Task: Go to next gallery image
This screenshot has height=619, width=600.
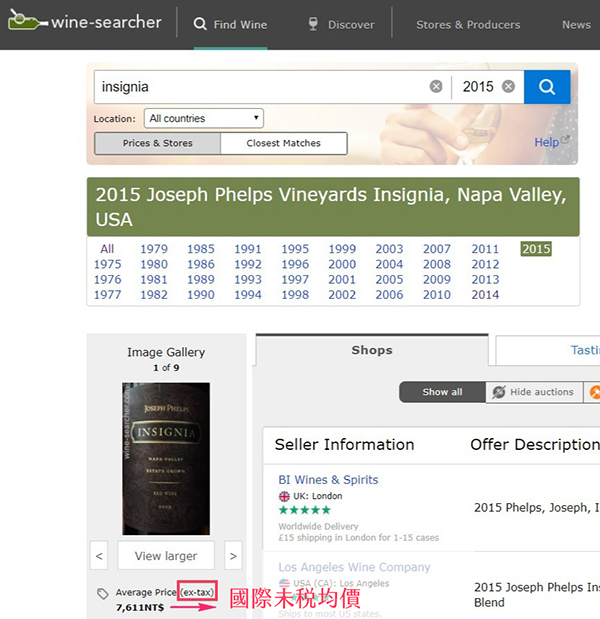Action: pyautogui.click(x=233, y=556)
